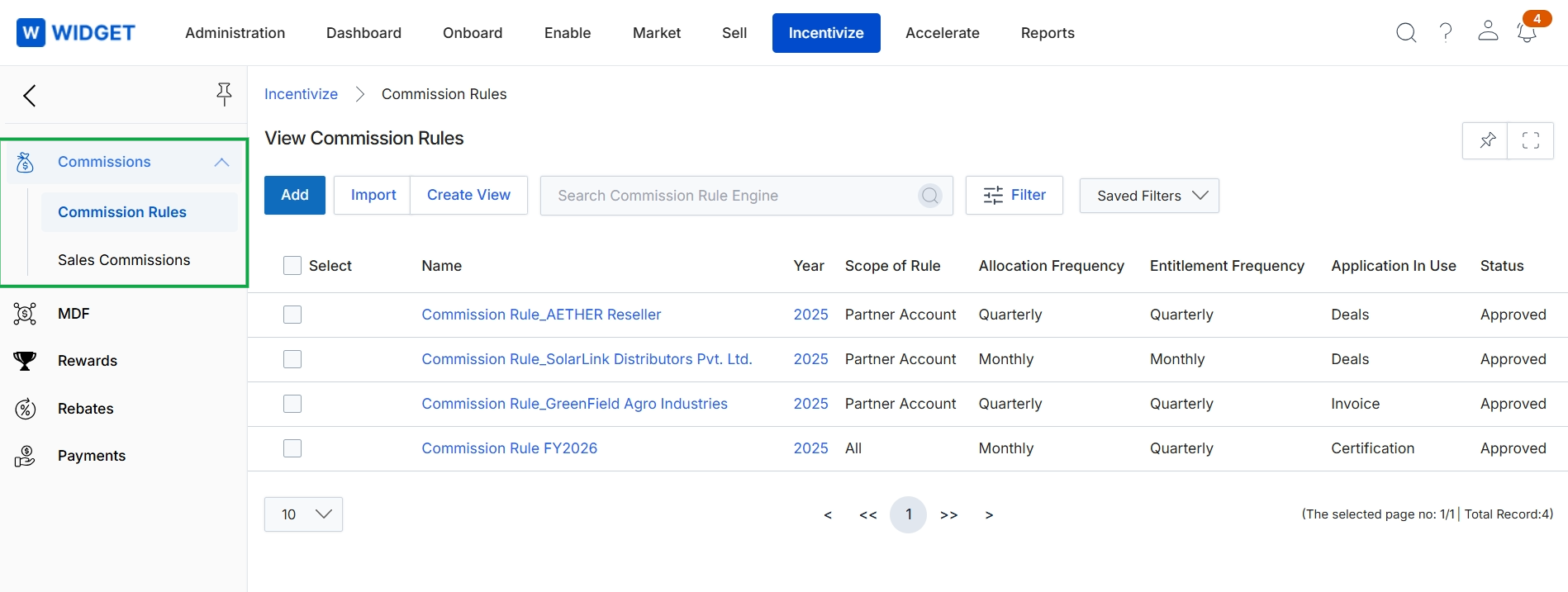Image resolution: width=1568 pixels, height=592 pixels.
Task: Open the page size 10 dropdown
Action: pyautogui.click(x=303, y=514)
